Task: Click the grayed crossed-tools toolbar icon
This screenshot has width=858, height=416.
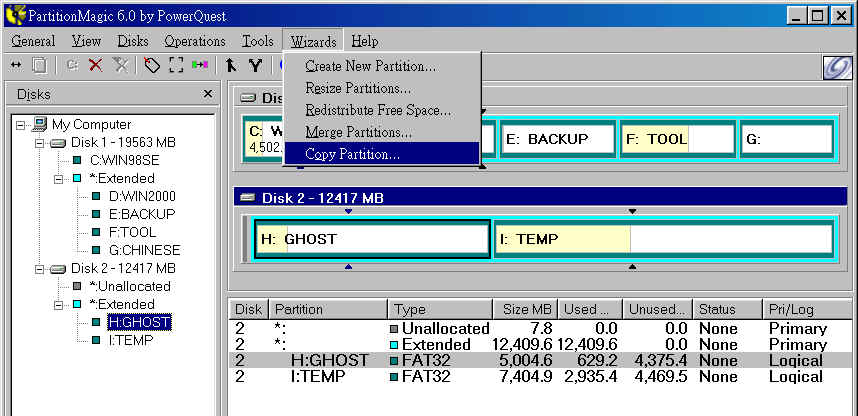Action: [x=120, y=65]
